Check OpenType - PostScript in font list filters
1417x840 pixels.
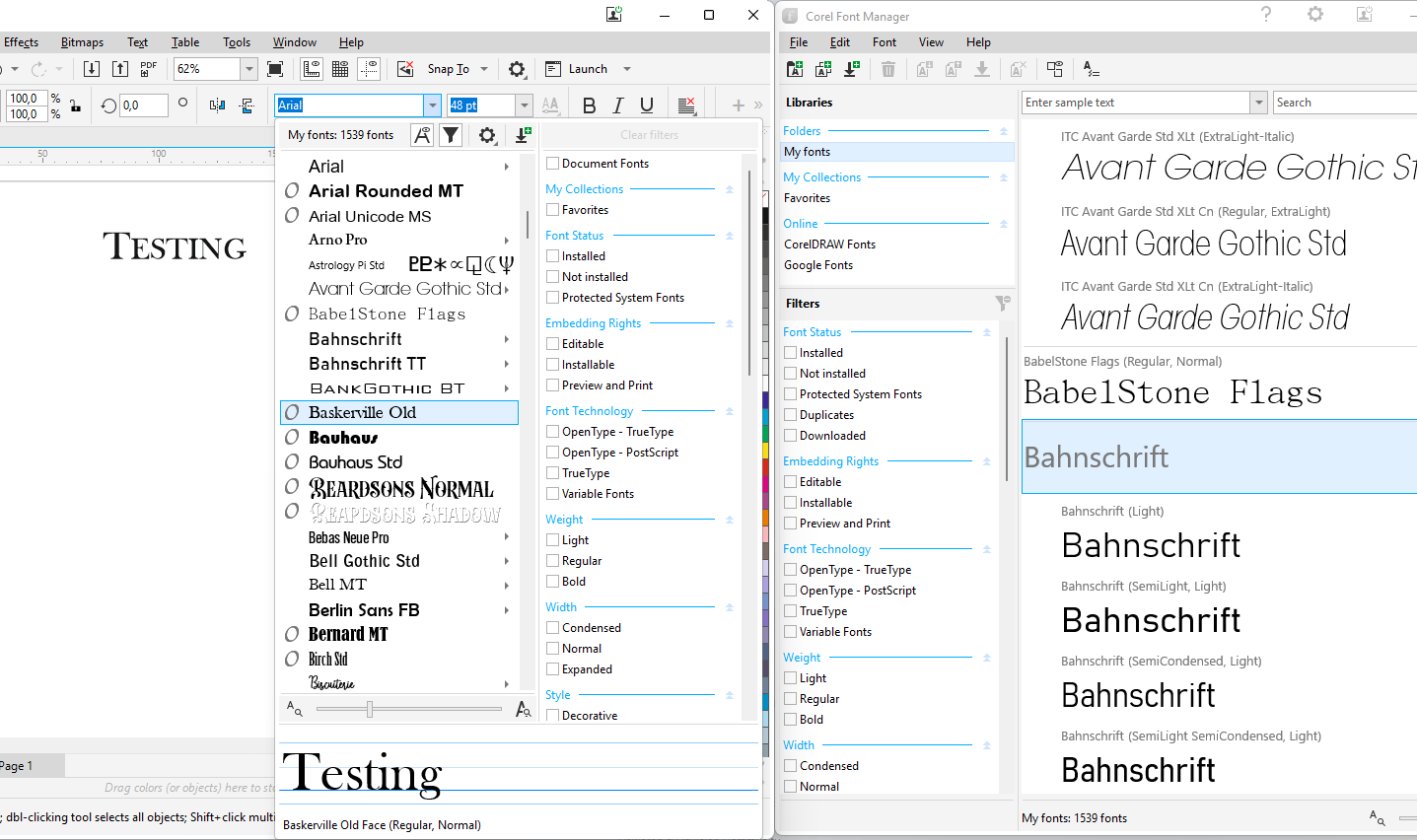coord(553,453)
